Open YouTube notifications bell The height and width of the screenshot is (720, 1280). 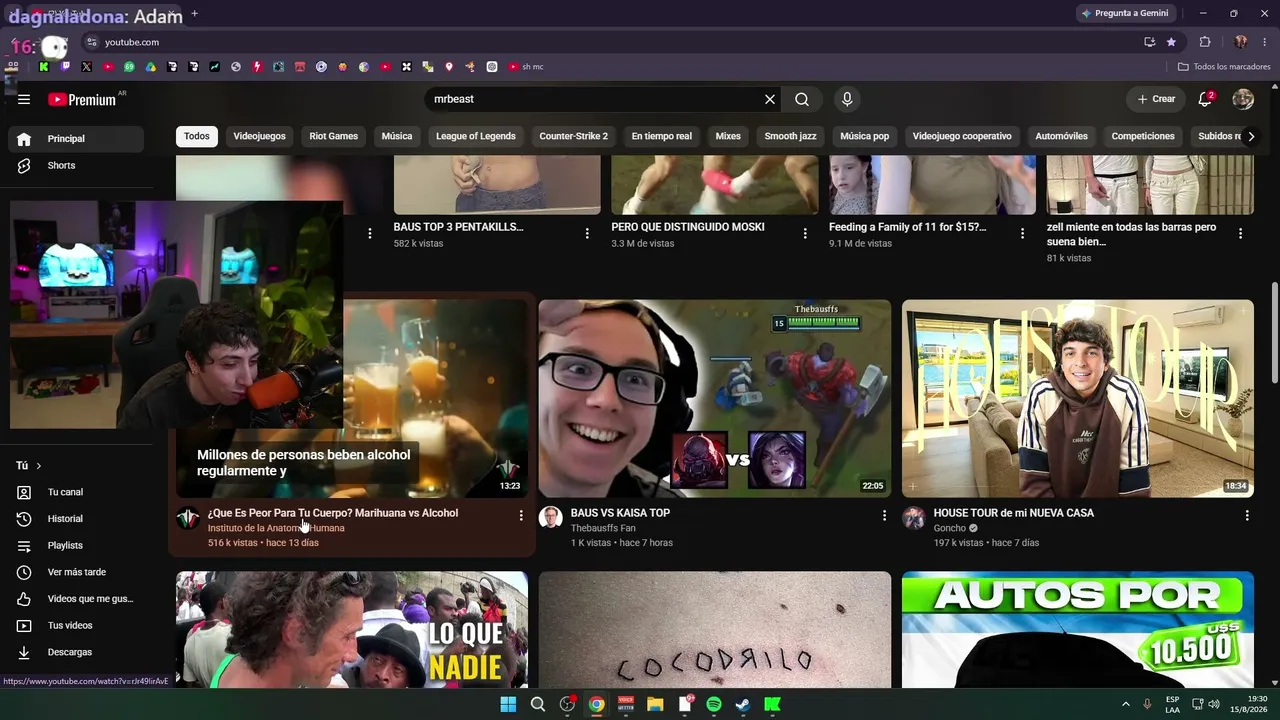1205,99
